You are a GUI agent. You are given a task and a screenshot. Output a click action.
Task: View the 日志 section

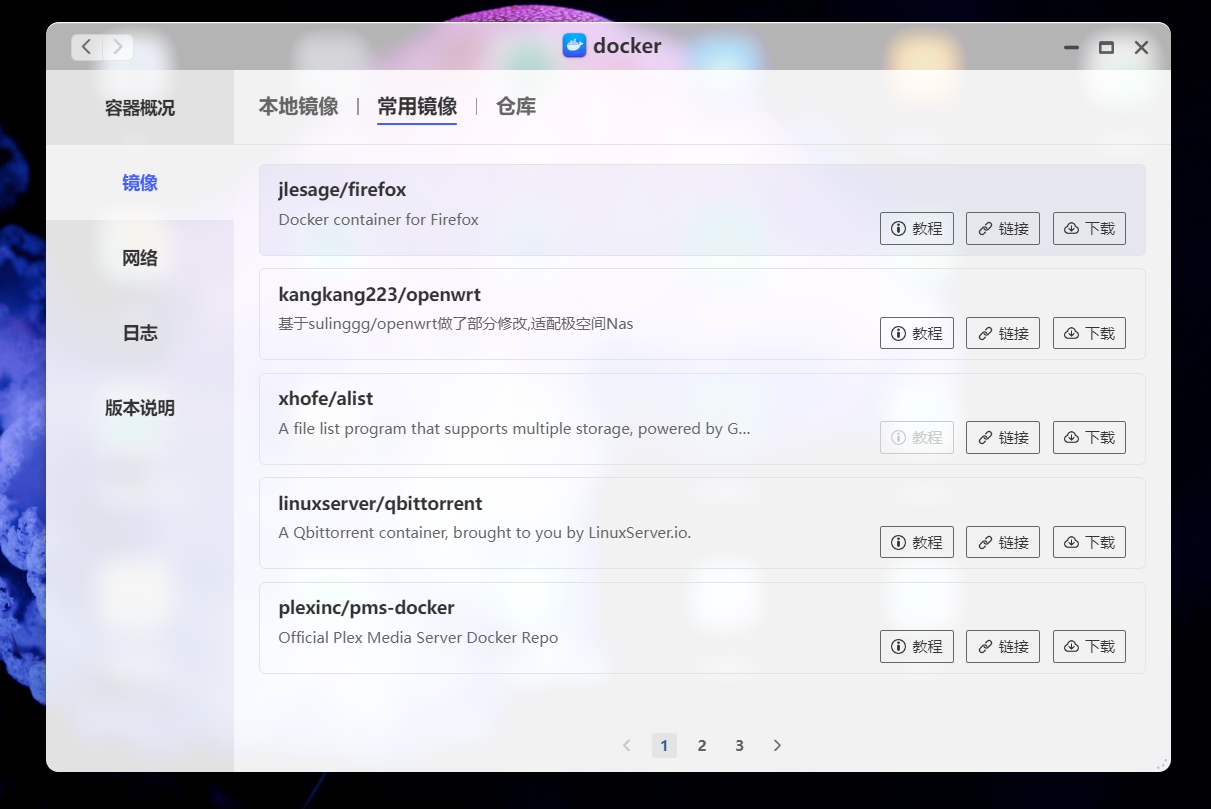click(x=139, y=332)
